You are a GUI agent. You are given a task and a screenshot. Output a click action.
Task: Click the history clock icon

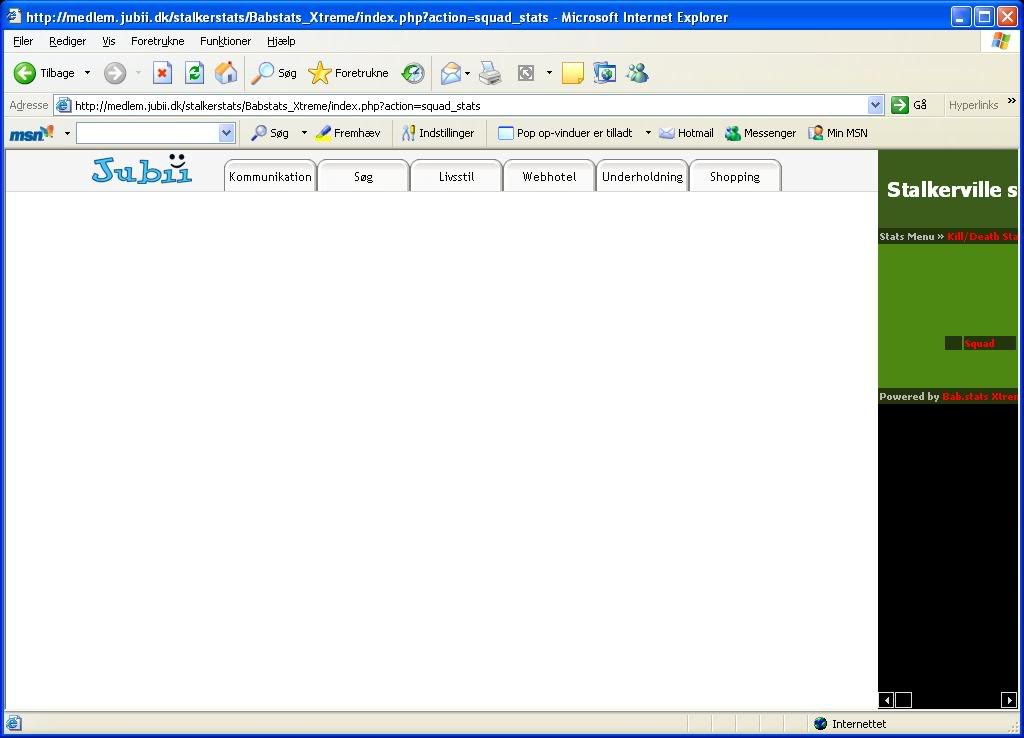point(413,73)
